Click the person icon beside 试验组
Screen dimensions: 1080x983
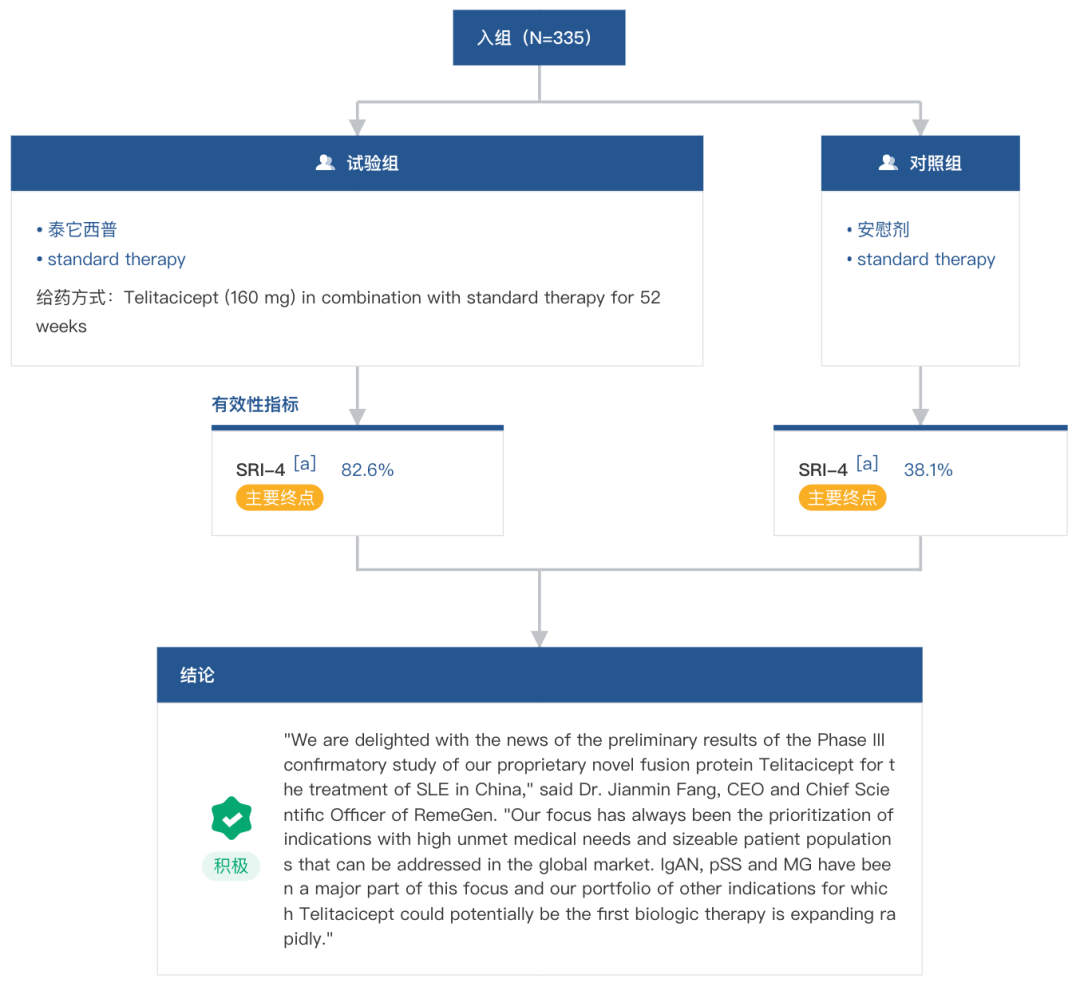coord(325,163)
